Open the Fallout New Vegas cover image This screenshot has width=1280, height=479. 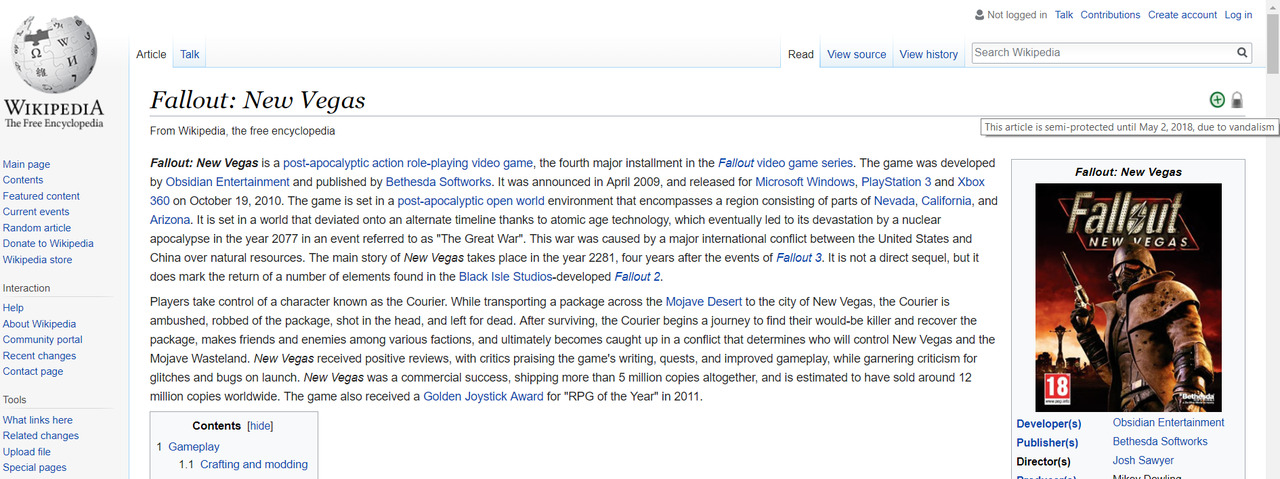(x=1128, y=297)
